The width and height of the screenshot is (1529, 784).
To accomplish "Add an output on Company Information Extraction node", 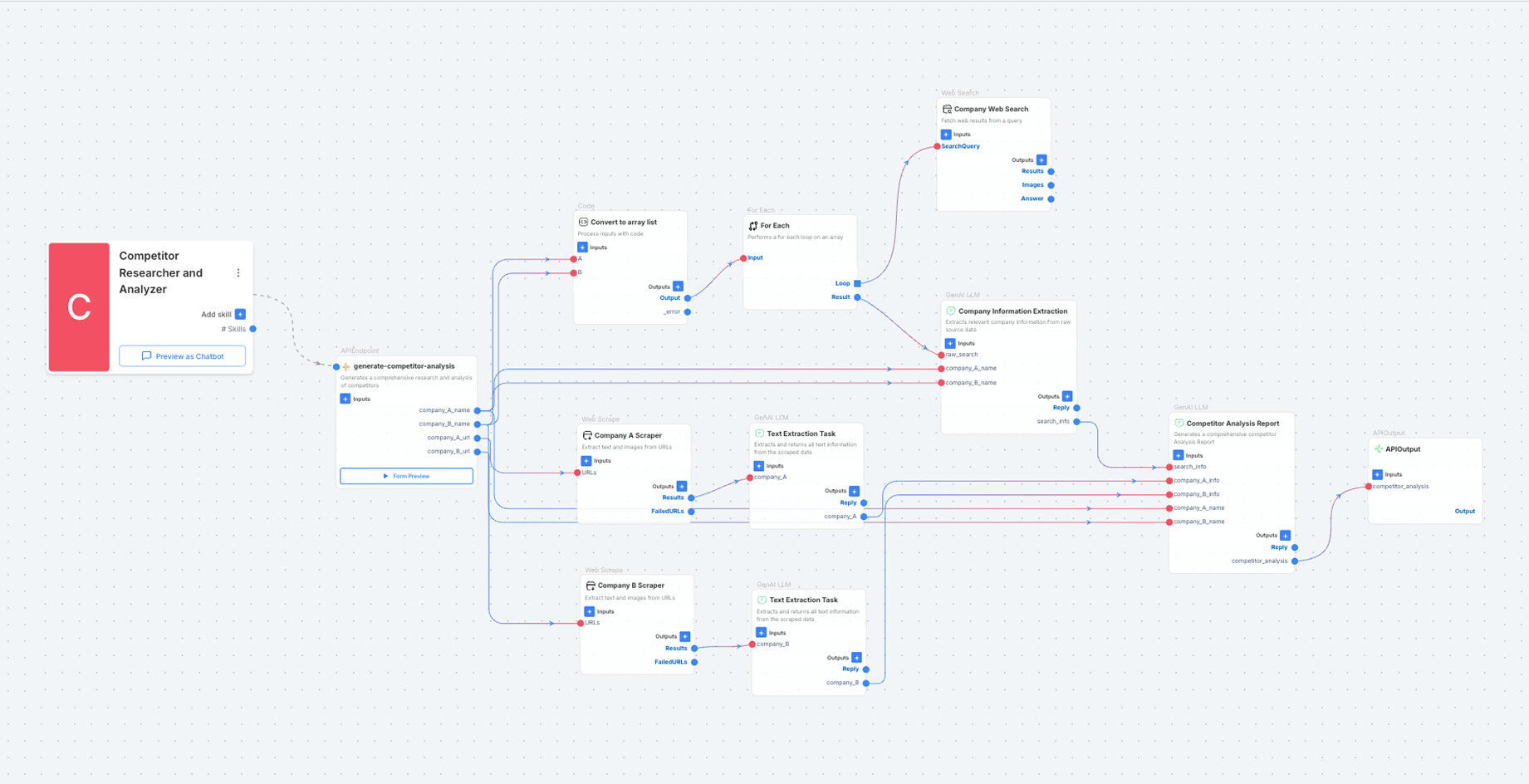I will coord(1067,396).
